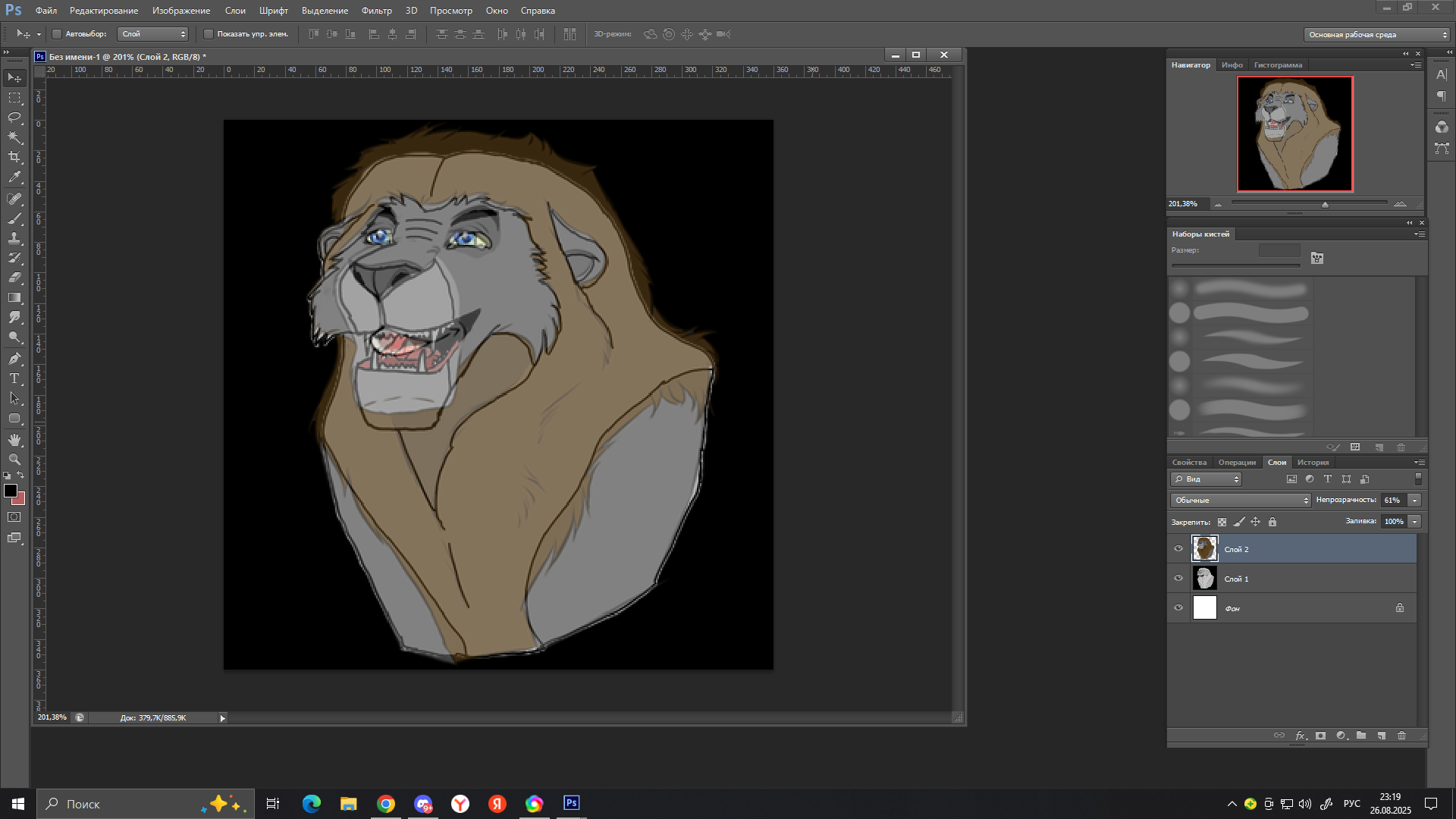Viewport: 1456px width, 819px height.
Task: Click the background color swatch
Action: [x=21, y=500]
